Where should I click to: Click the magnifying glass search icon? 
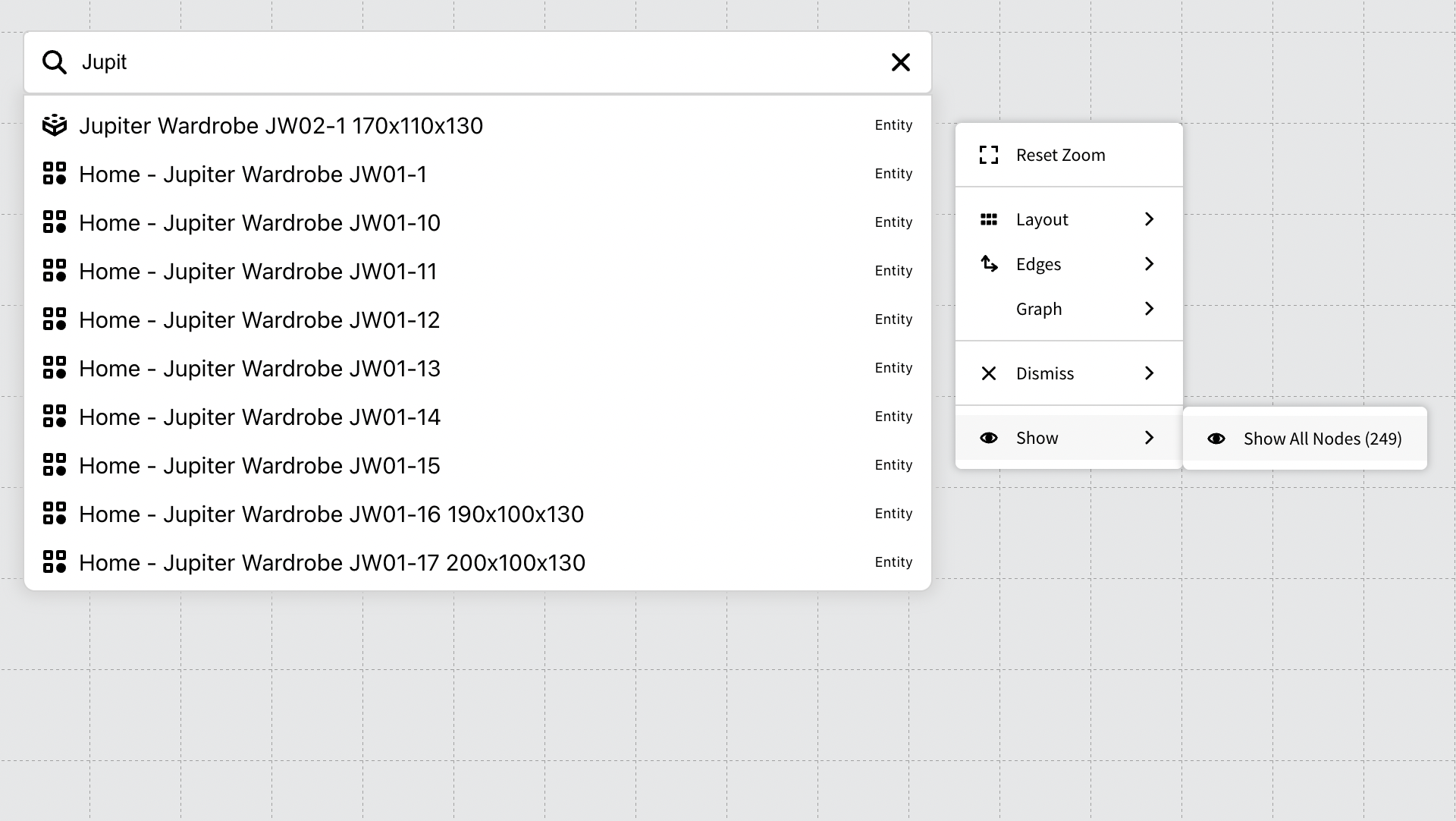click(x=54, y=62)
